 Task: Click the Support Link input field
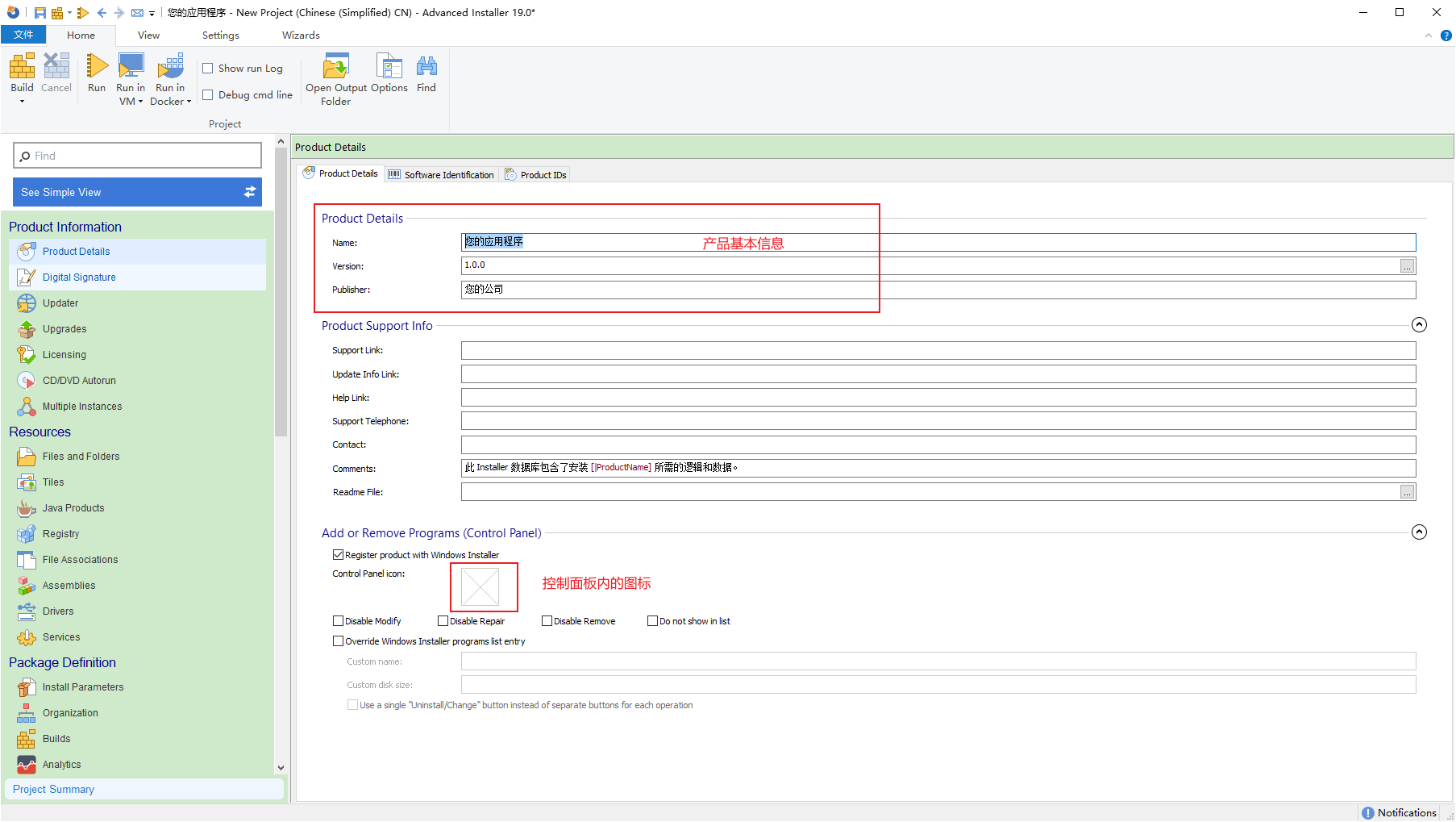click(938, 350)
